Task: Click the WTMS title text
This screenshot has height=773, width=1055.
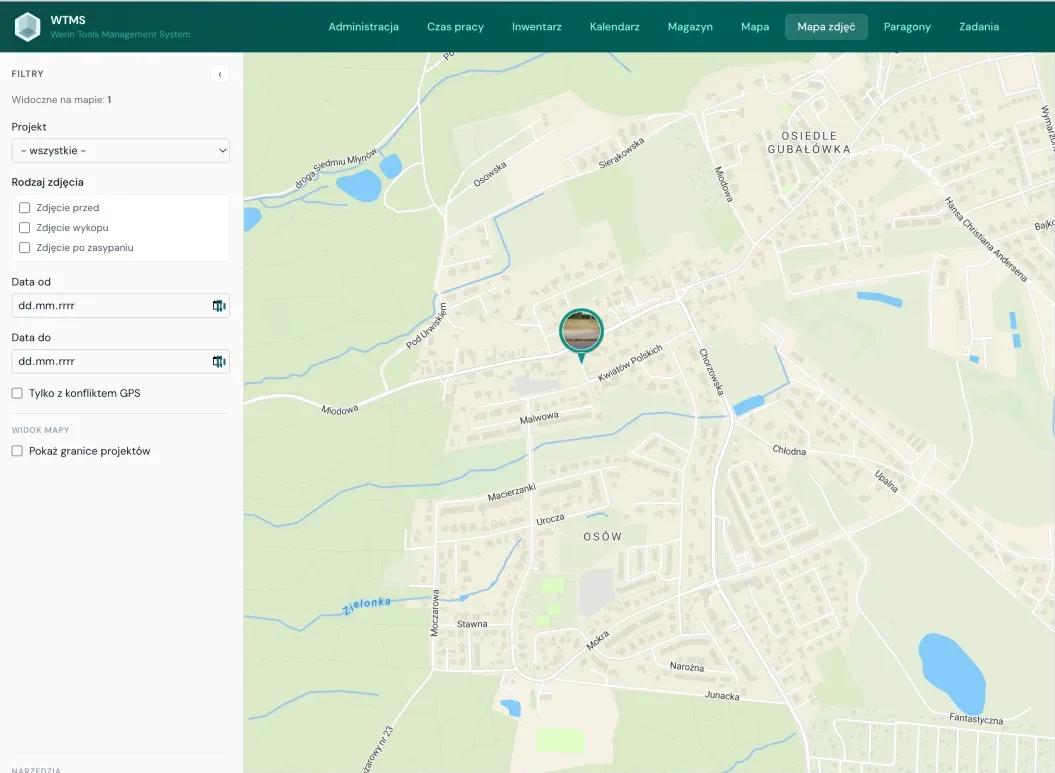Action: coord(68,20)
